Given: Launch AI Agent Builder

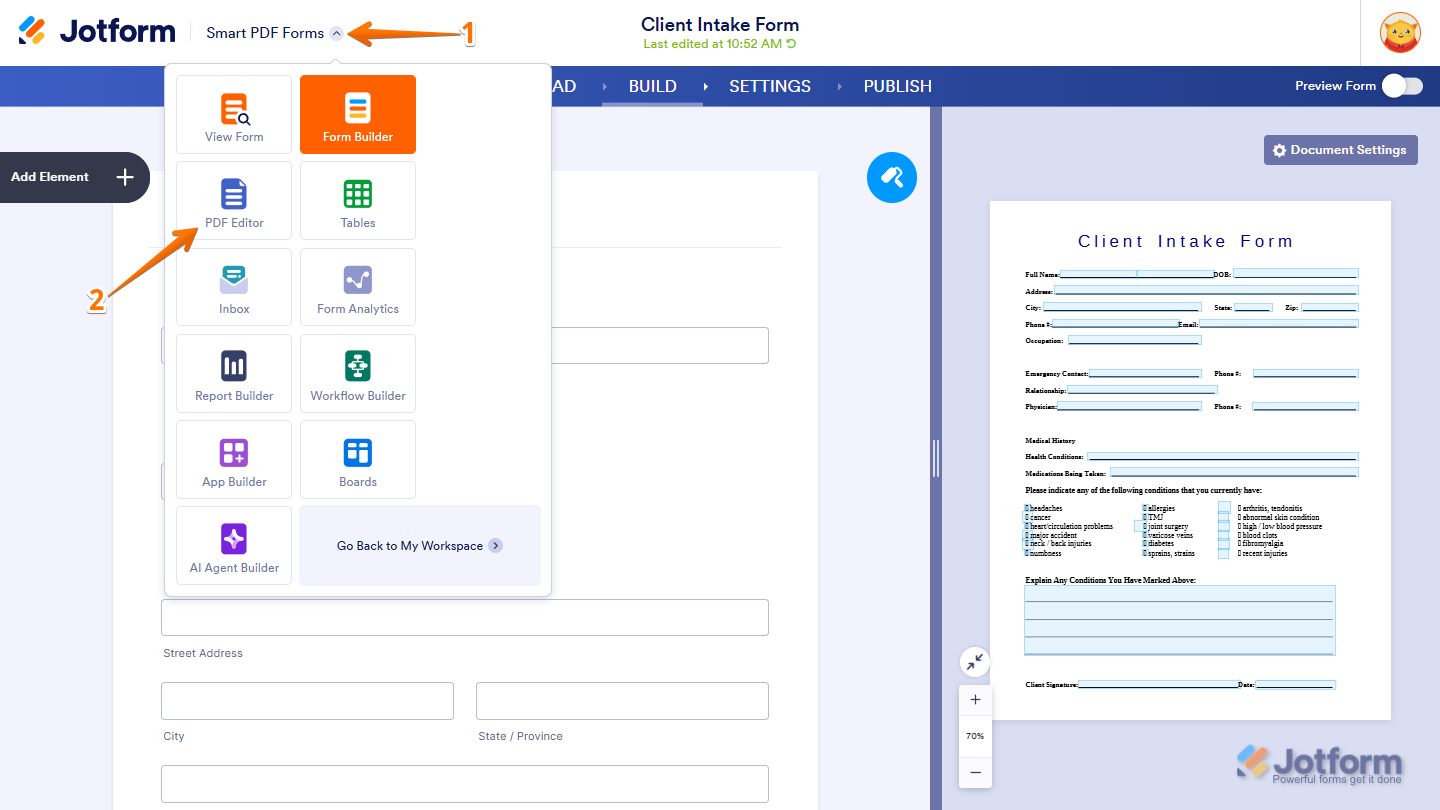Looking at the screenshot, I should click(x=234, y=545).
